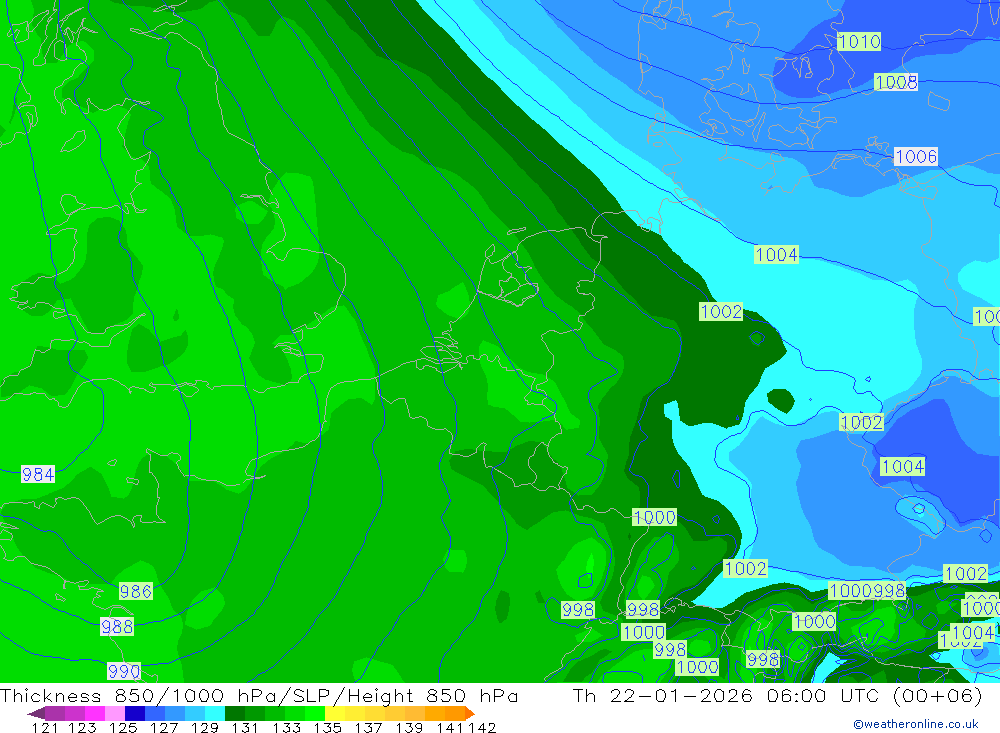Pick the dark blue swatch in legend

coord(135,713)
